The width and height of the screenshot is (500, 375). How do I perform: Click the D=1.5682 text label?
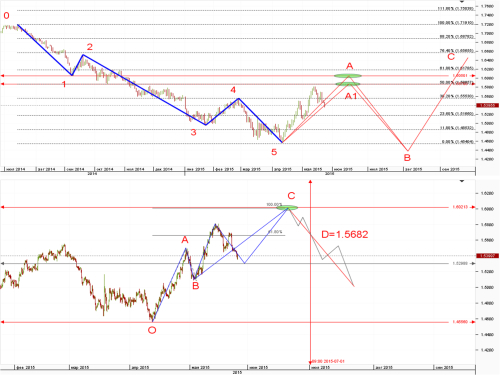coord(345,234)
